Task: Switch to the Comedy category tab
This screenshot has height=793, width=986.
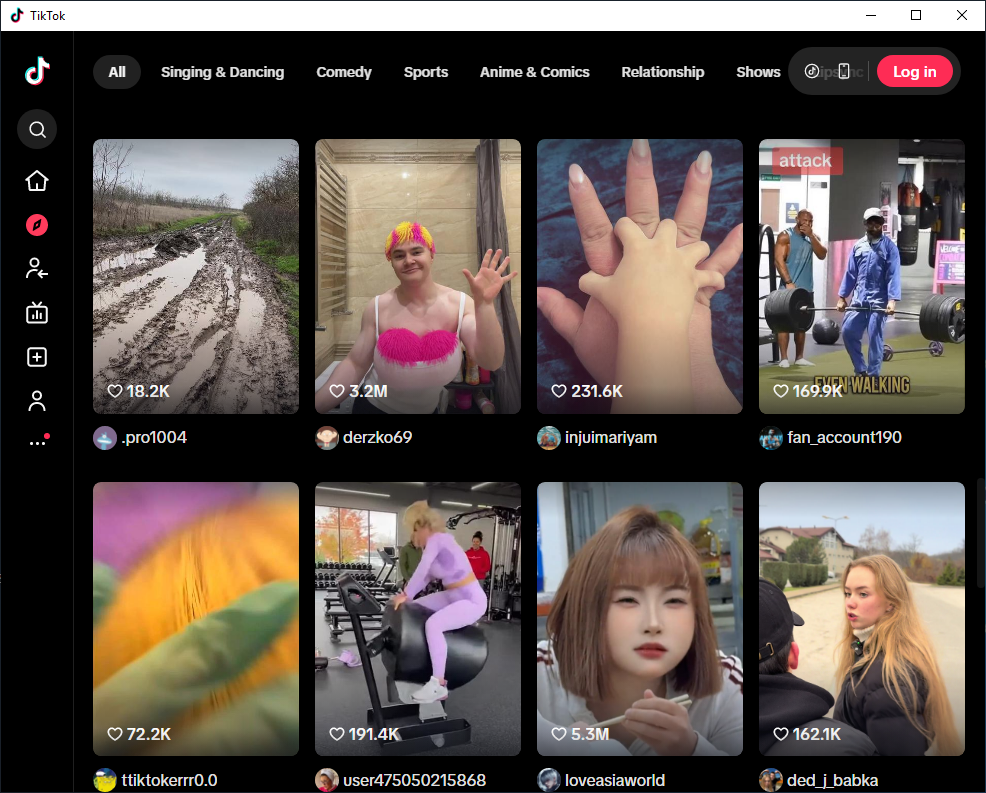Action: pos(344,71)
